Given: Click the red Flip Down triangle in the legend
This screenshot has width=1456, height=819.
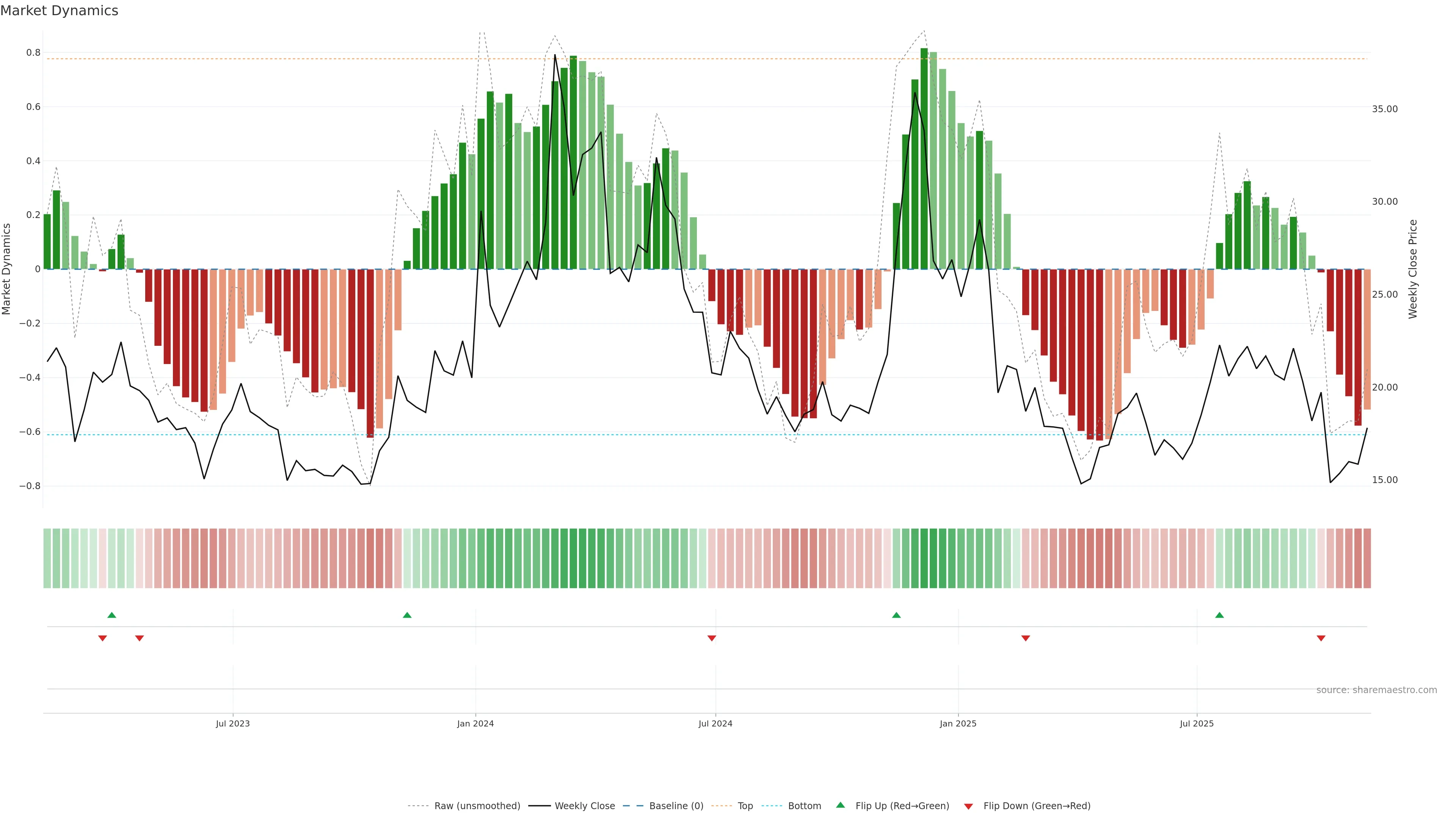Looking at the screenshot, I should (968, 806).
